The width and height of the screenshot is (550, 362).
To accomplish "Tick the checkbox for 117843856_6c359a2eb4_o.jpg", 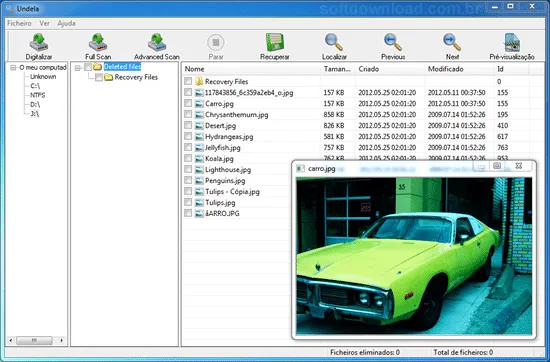I will point(188,92).
